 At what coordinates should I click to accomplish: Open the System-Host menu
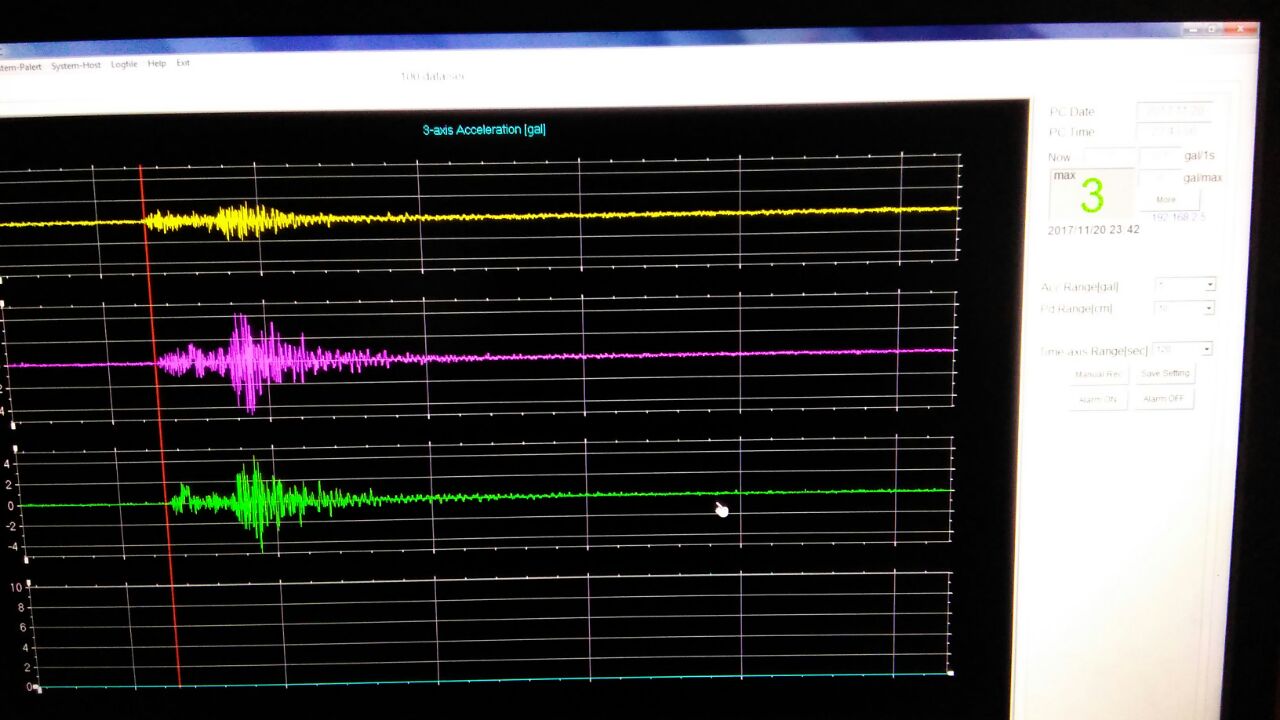76,66
